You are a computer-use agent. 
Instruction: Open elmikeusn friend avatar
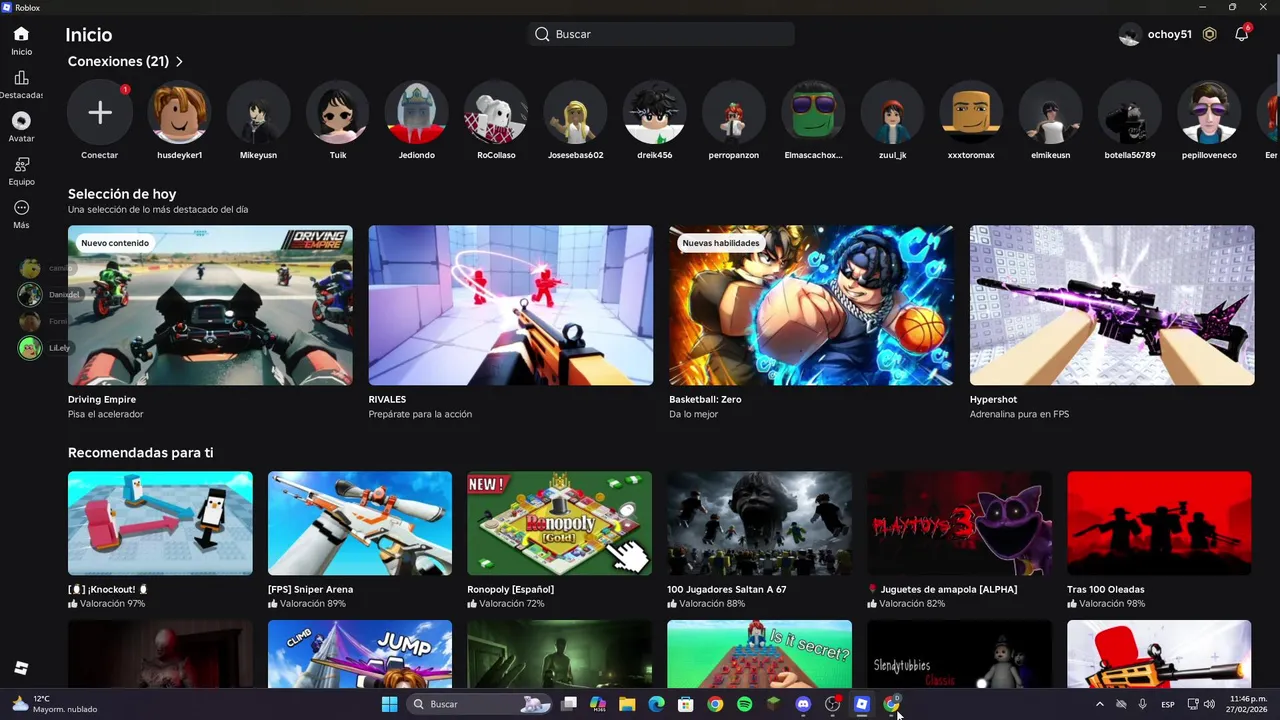tap(1051, 113)
